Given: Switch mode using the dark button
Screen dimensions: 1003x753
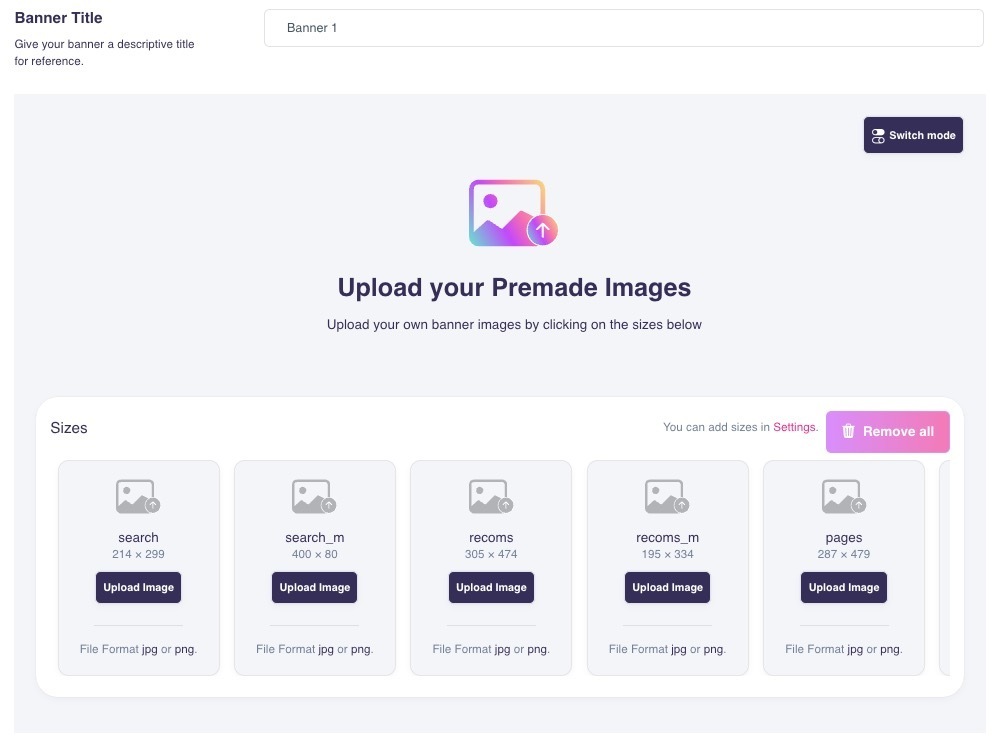Looking at the screenshot, I should point(913,135).
